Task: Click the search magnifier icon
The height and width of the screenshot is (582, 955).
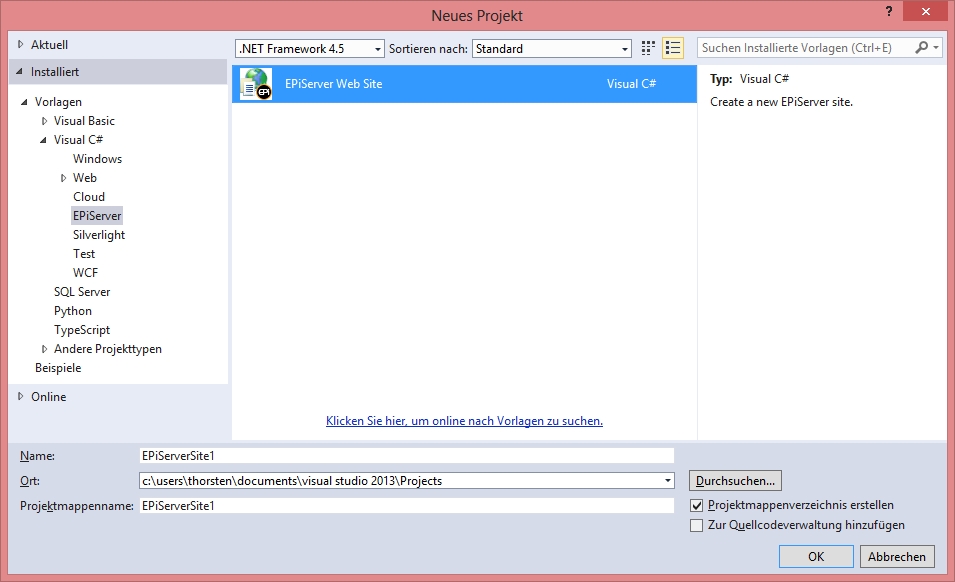Action: coord(921,48)
